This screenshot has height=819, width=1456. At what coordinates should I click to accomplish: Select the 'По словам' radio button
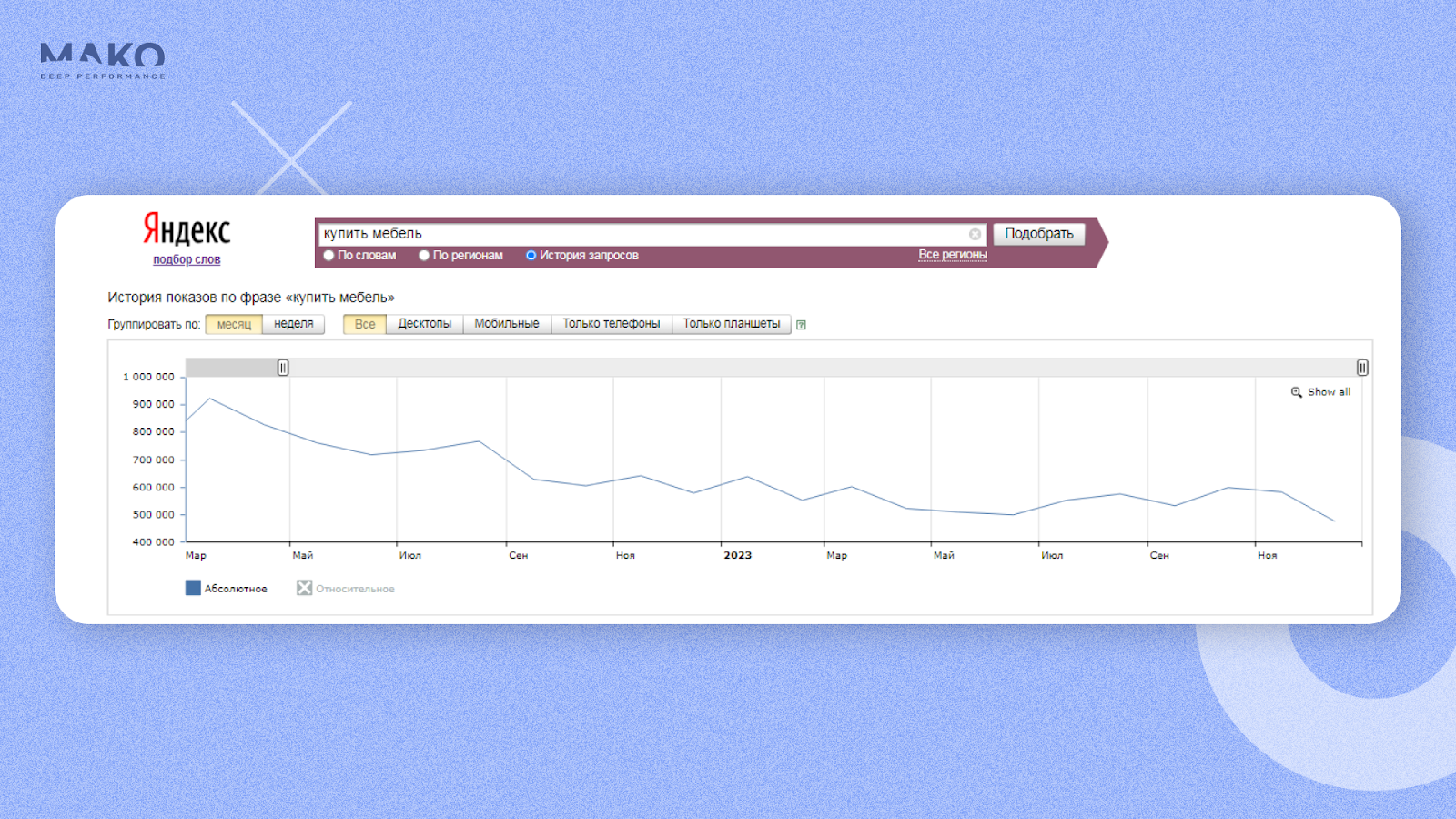point(329,256)
